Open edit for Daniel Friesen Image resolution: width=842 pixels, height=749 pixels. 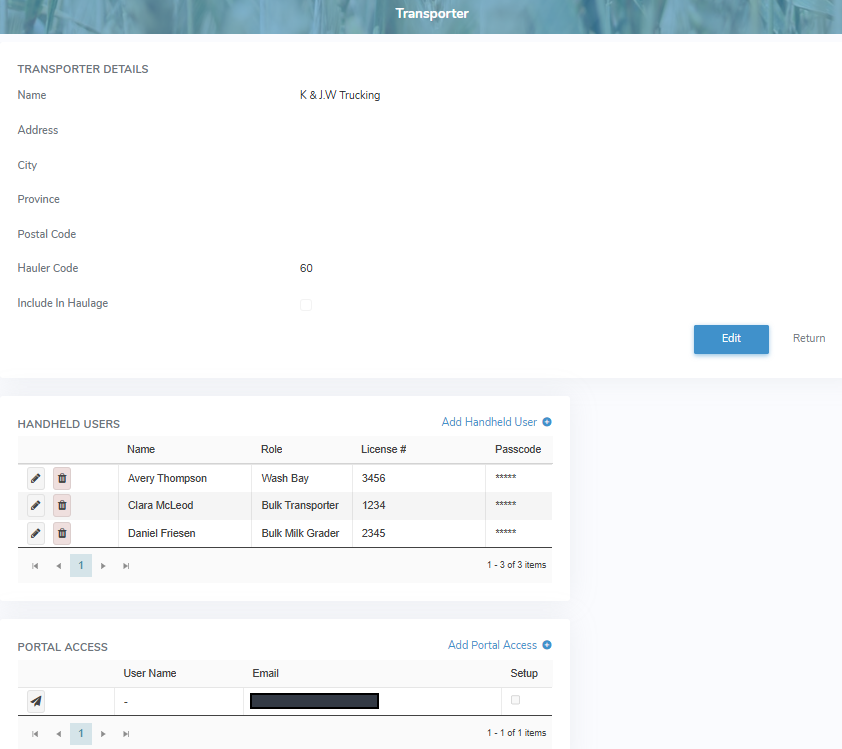(36, 533)
